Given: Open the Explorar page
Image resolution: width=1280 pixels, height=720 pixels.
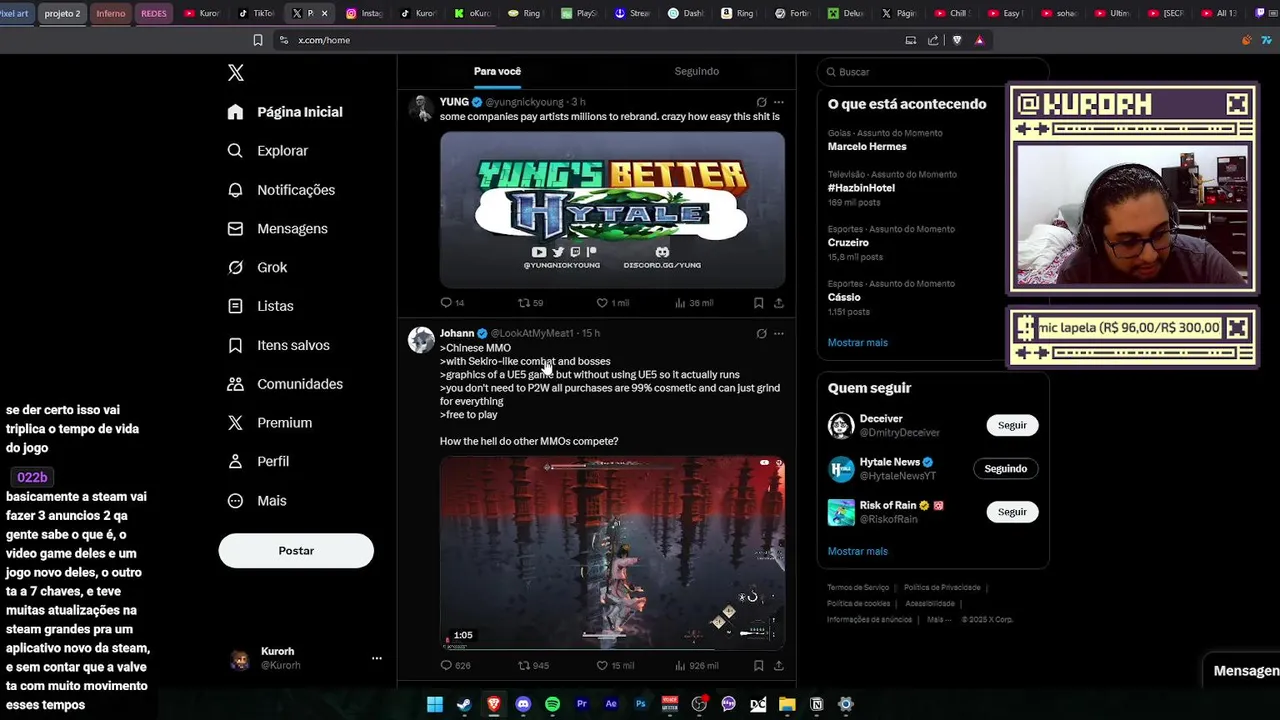Looking at the screenshot, I should click(x=268, y=151).
